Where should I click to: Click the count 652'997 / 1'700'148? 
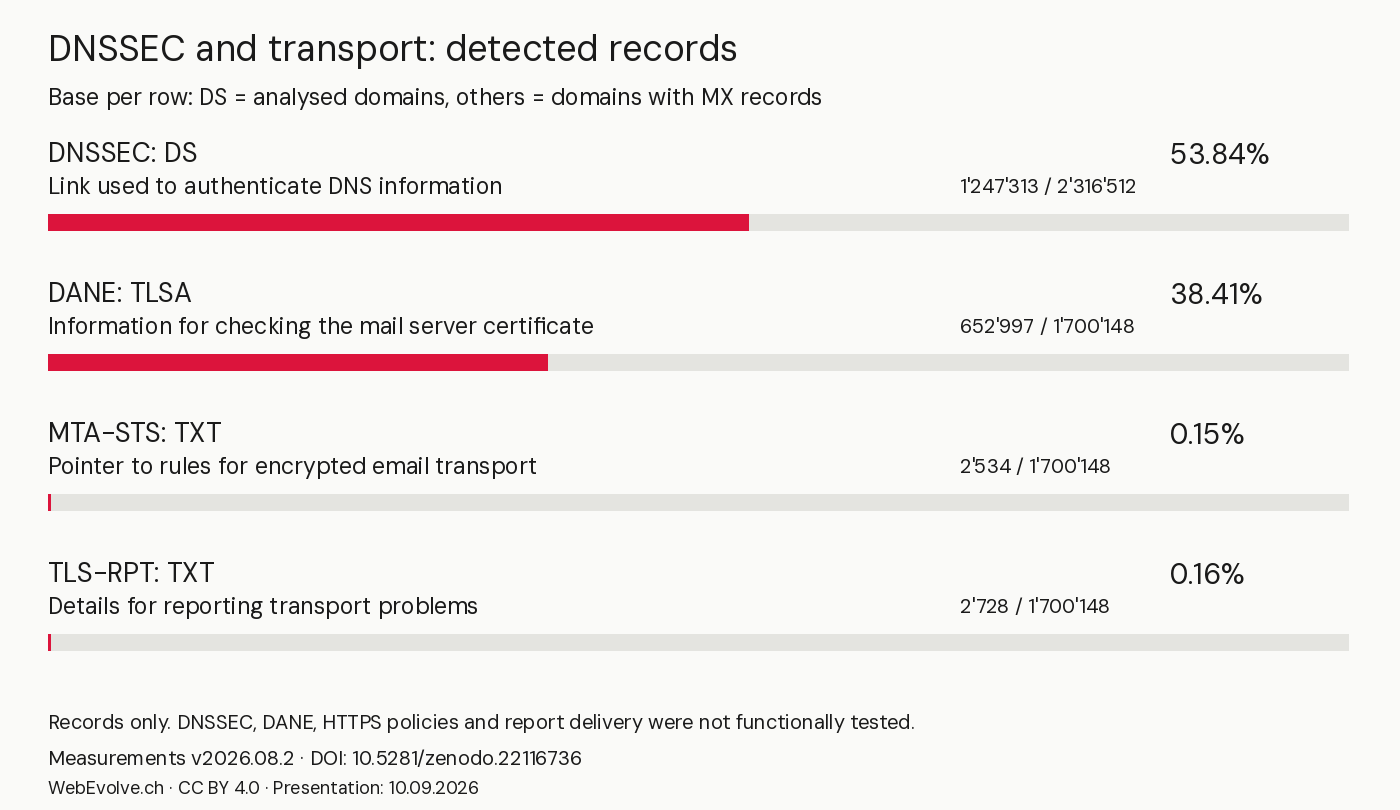tap(1047, 326)
